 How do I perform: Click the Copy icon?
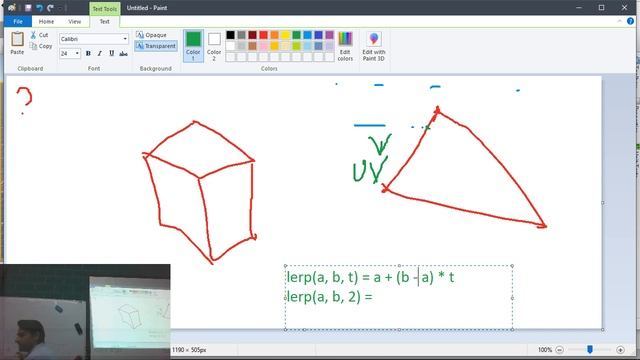click(x=33, y=46)
